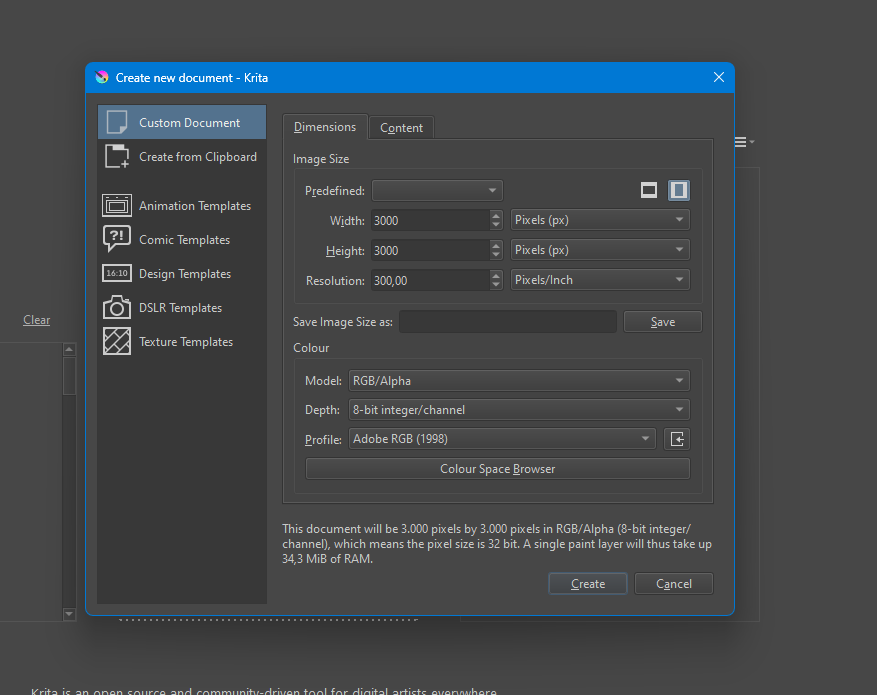Viewport: 877px width, 695px height.
Task: Select Texture Templates category
Action: (x=185, y=342)
